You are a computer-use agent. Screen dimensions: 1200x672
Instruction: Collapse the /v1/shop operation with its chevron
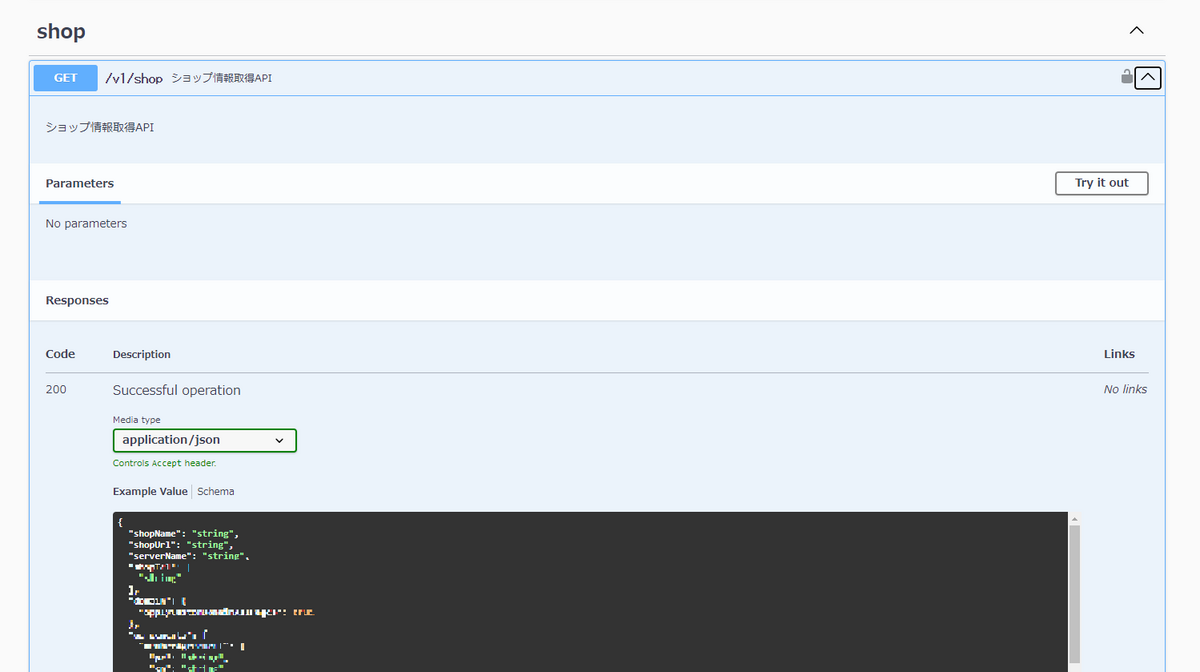(x=1147, y=77)
